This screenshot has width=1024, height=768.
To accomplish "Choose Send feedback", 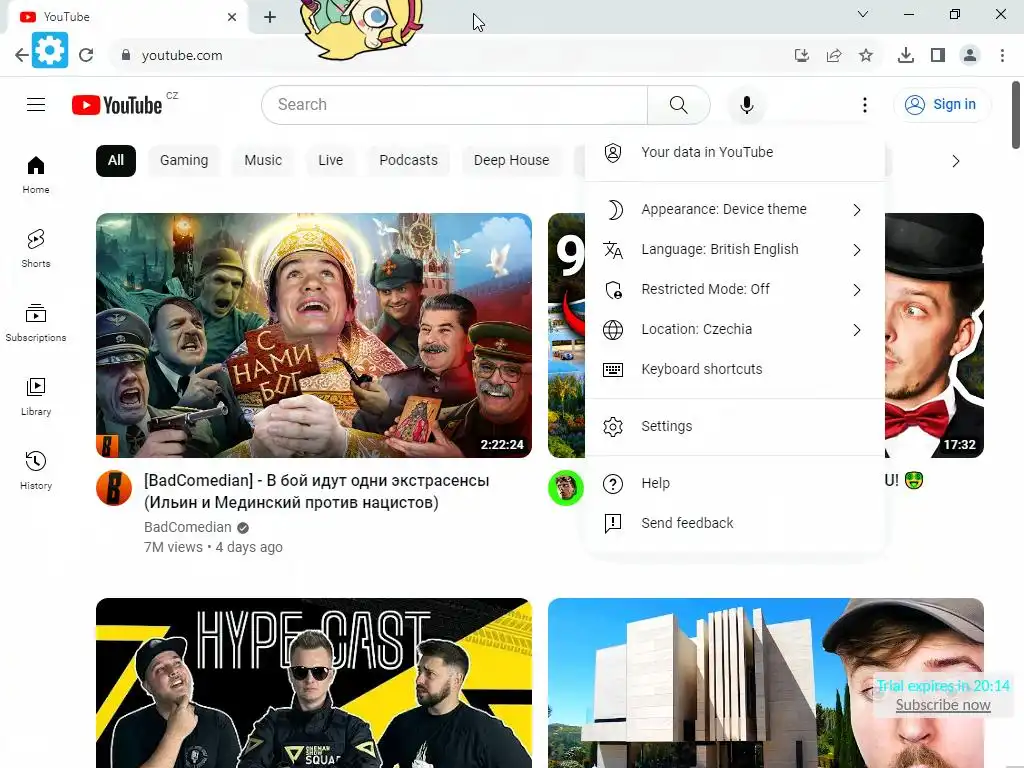I will (x=735, y=523).
